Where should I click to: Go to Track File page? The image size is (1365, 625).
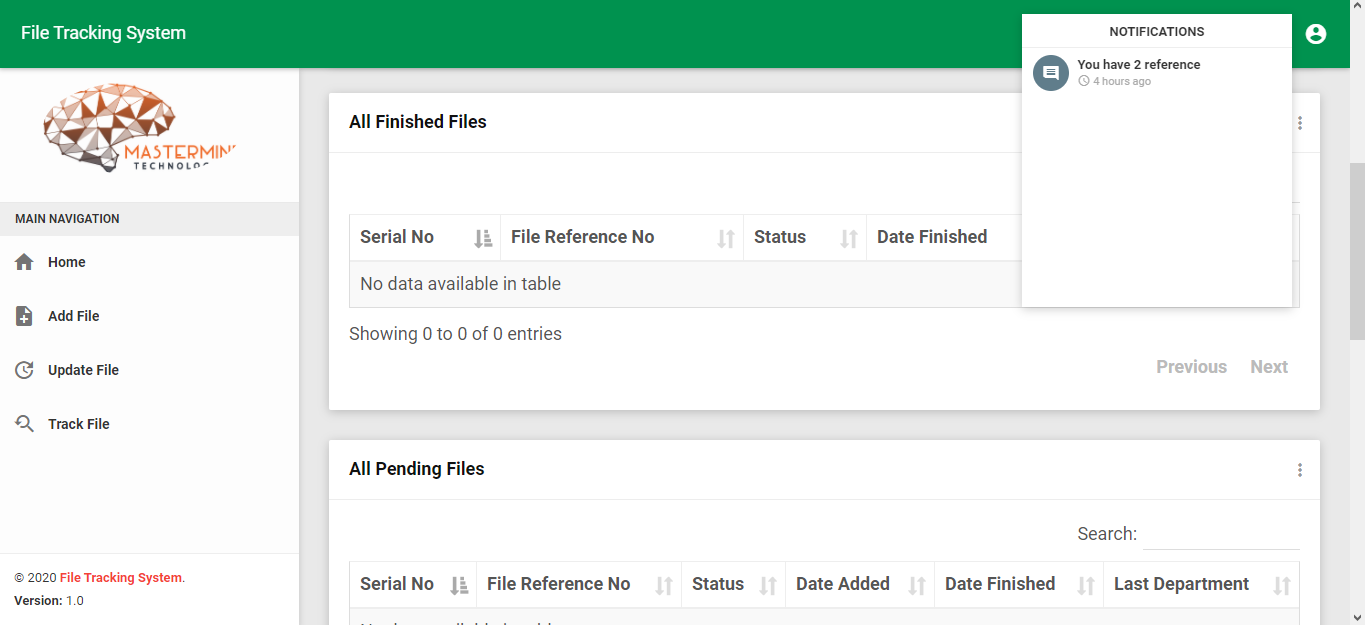[79, 424]
